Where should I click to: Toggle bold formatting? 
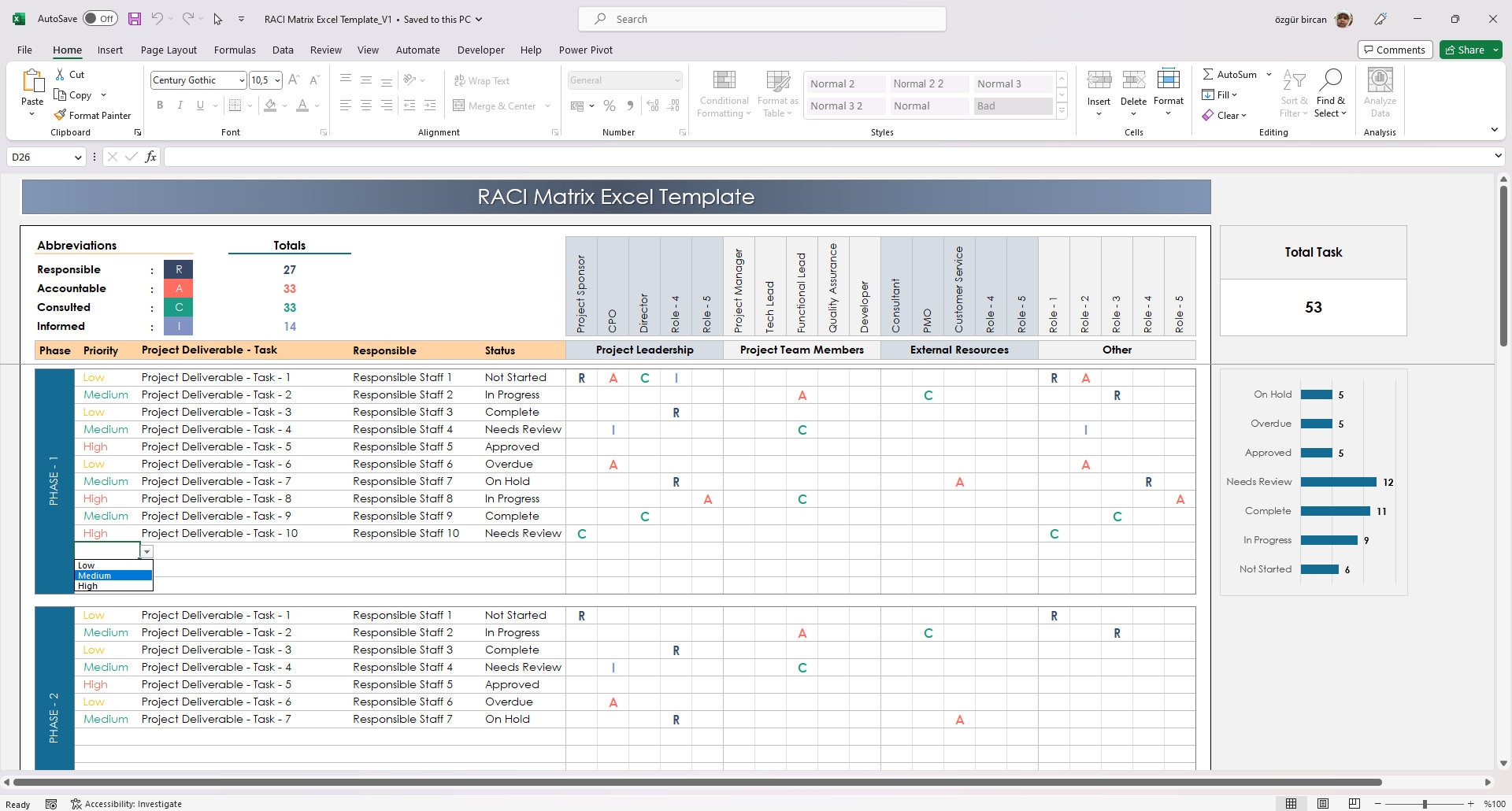pos(160,105)
